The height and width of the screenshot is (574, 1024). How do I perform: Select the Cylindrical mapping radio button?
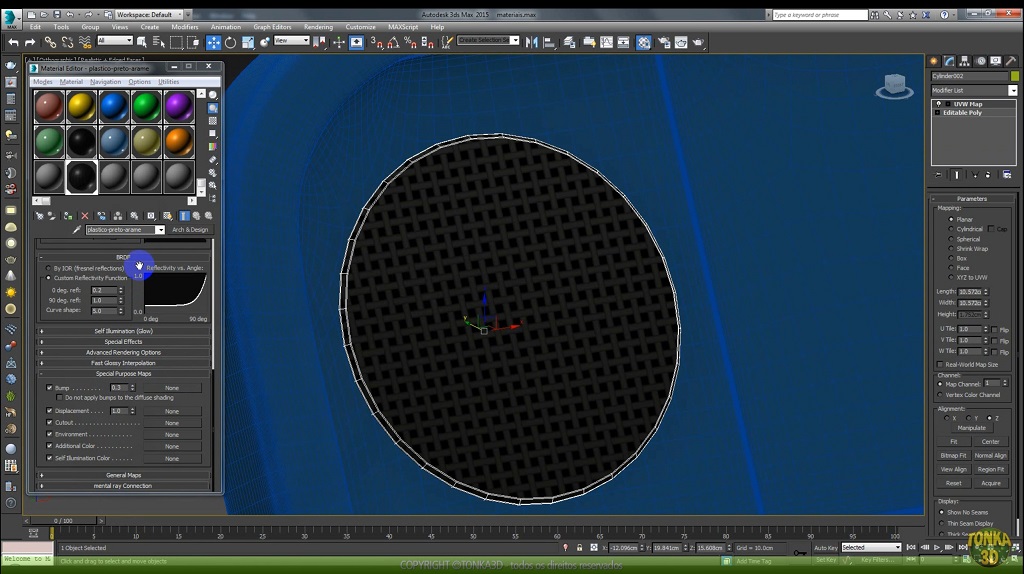[x=951, y=229]
